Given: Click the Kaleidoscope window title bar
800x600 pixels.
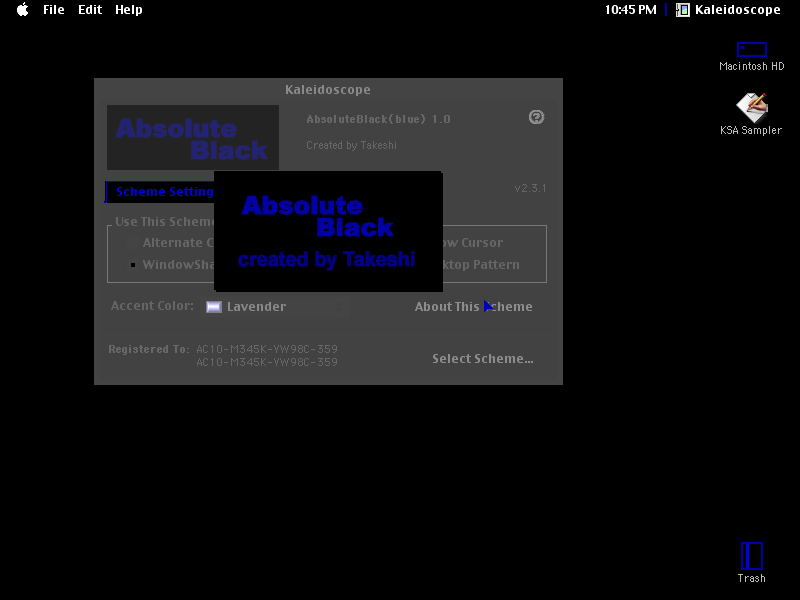Looking at the screenshot, I should coord(328,90).
